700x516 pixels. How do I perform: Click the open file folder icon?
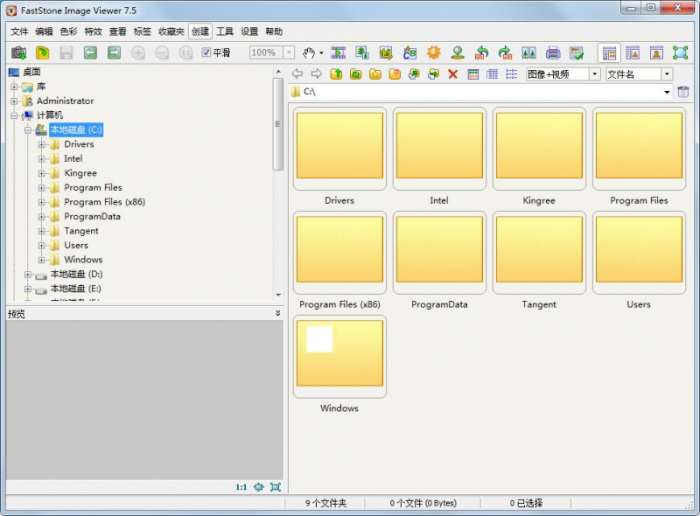[42, 52]
